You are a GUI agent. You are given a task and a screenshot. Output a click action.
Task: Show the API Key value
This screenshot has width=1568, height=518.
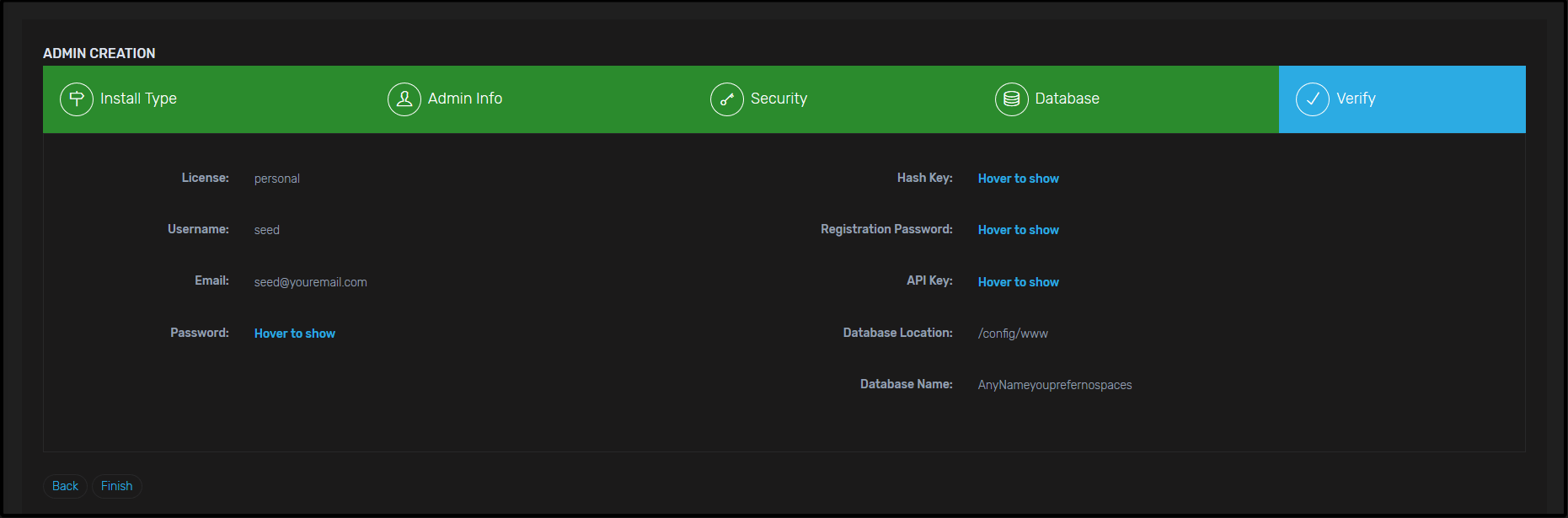click(x=1018, y=282)
